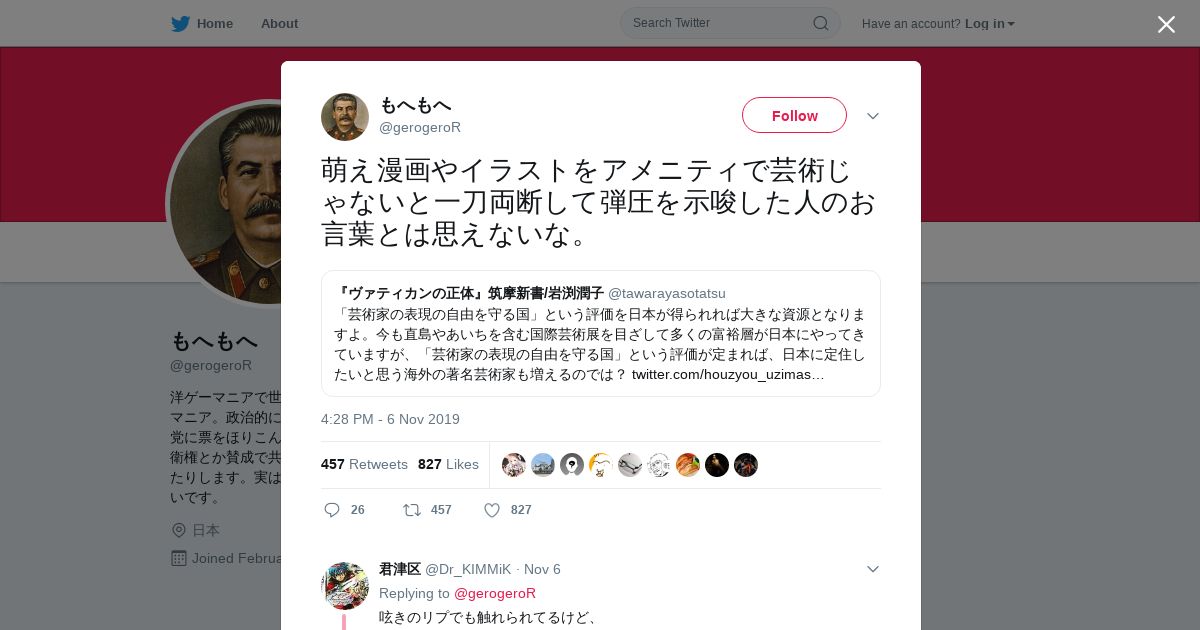Open the About menu item
Image resolution: width=1200 pixels, height=630 pixels.
click(x=279, y=23)
